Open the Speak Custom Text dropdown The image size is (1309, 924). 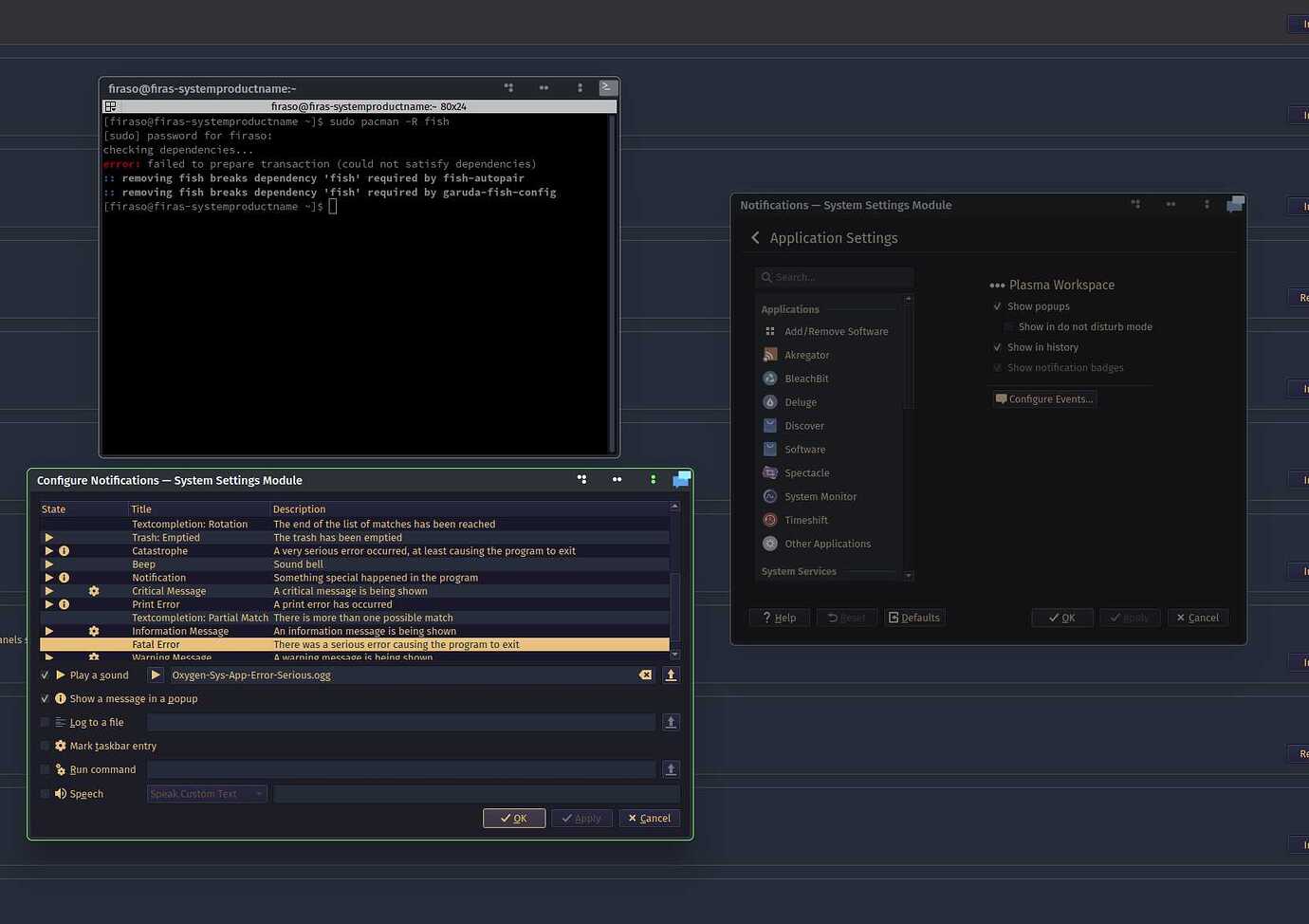pyautogui.click(x=206, y=793)
